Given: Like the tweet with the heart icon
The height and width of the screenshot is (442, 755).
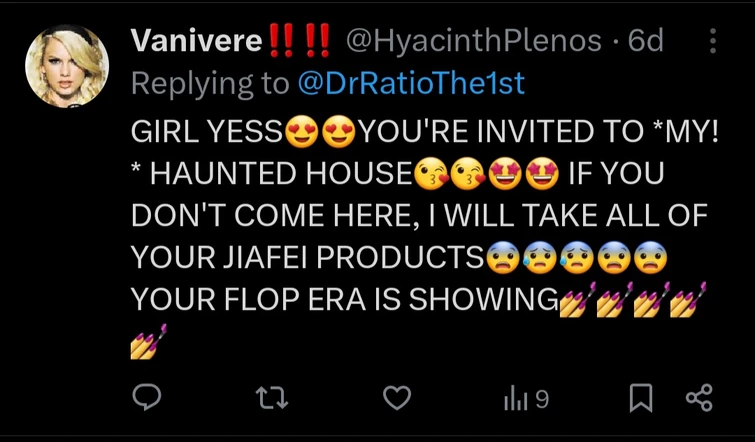Looking at the screenshot, I should [397, 398].
